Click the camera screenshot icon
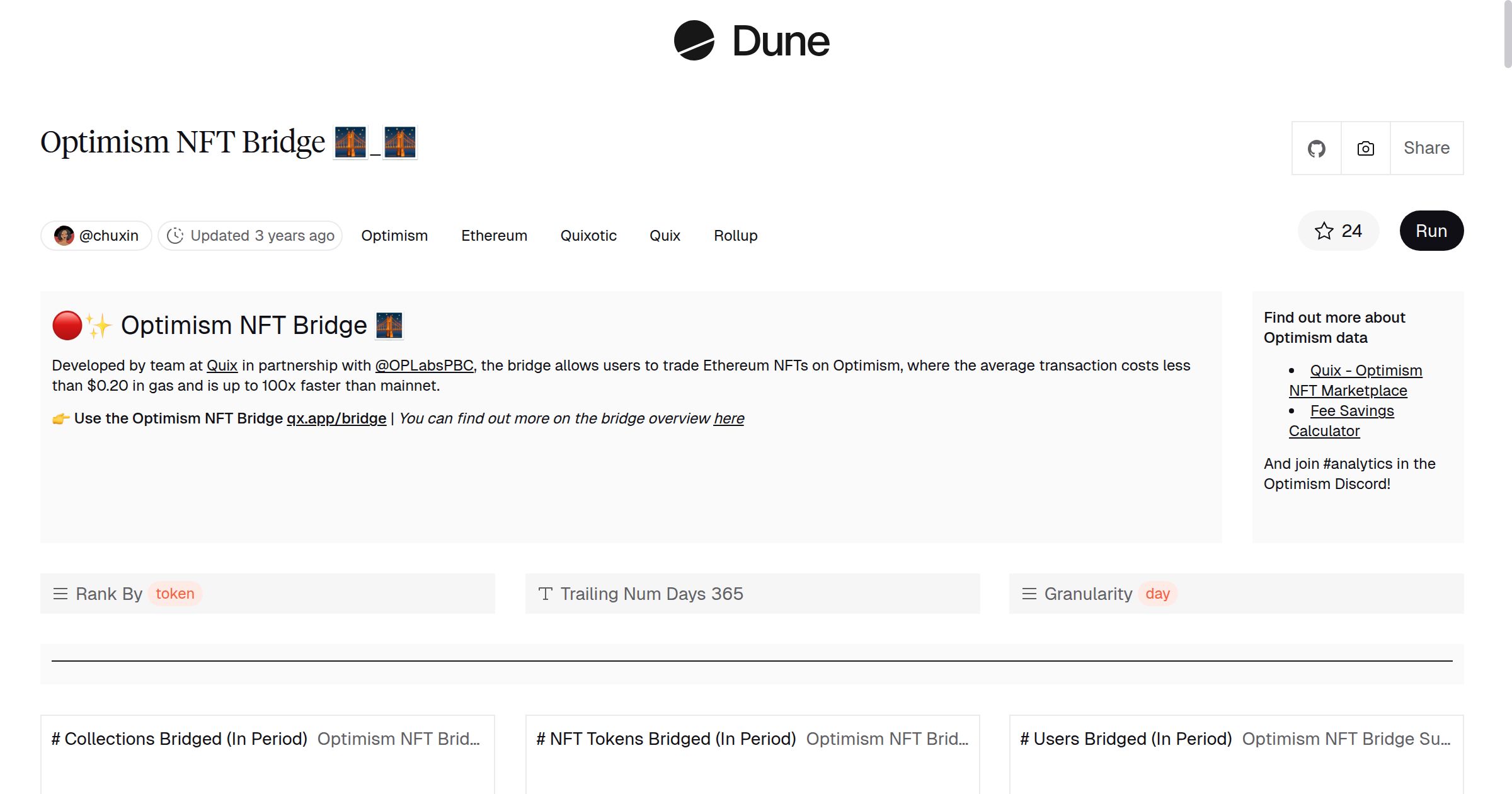This screenshot has width=1512, height=794. 1365,148
